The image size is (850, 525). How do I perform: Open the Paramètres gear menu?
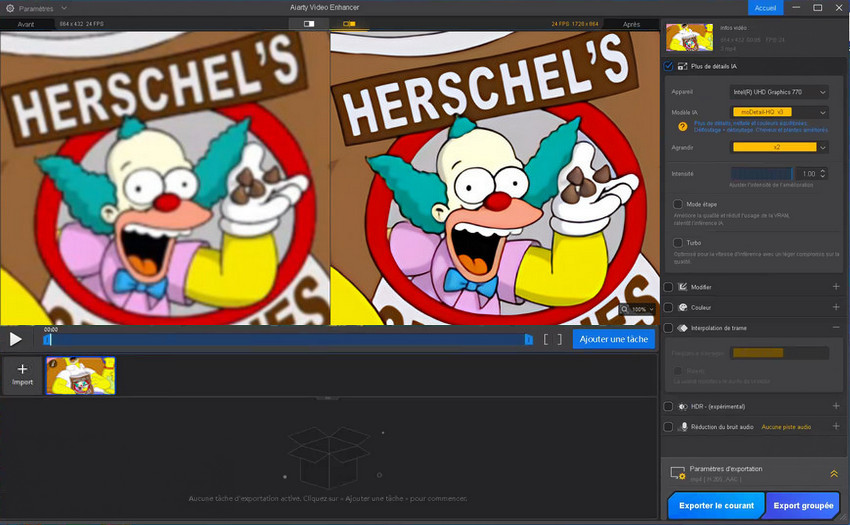(10, 8)
